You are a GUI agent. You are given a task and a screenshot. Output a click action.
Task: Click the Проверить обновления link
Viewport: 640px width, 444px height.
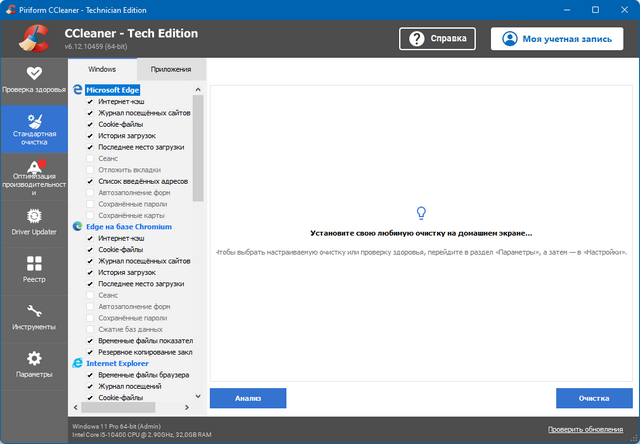point(589,429)
